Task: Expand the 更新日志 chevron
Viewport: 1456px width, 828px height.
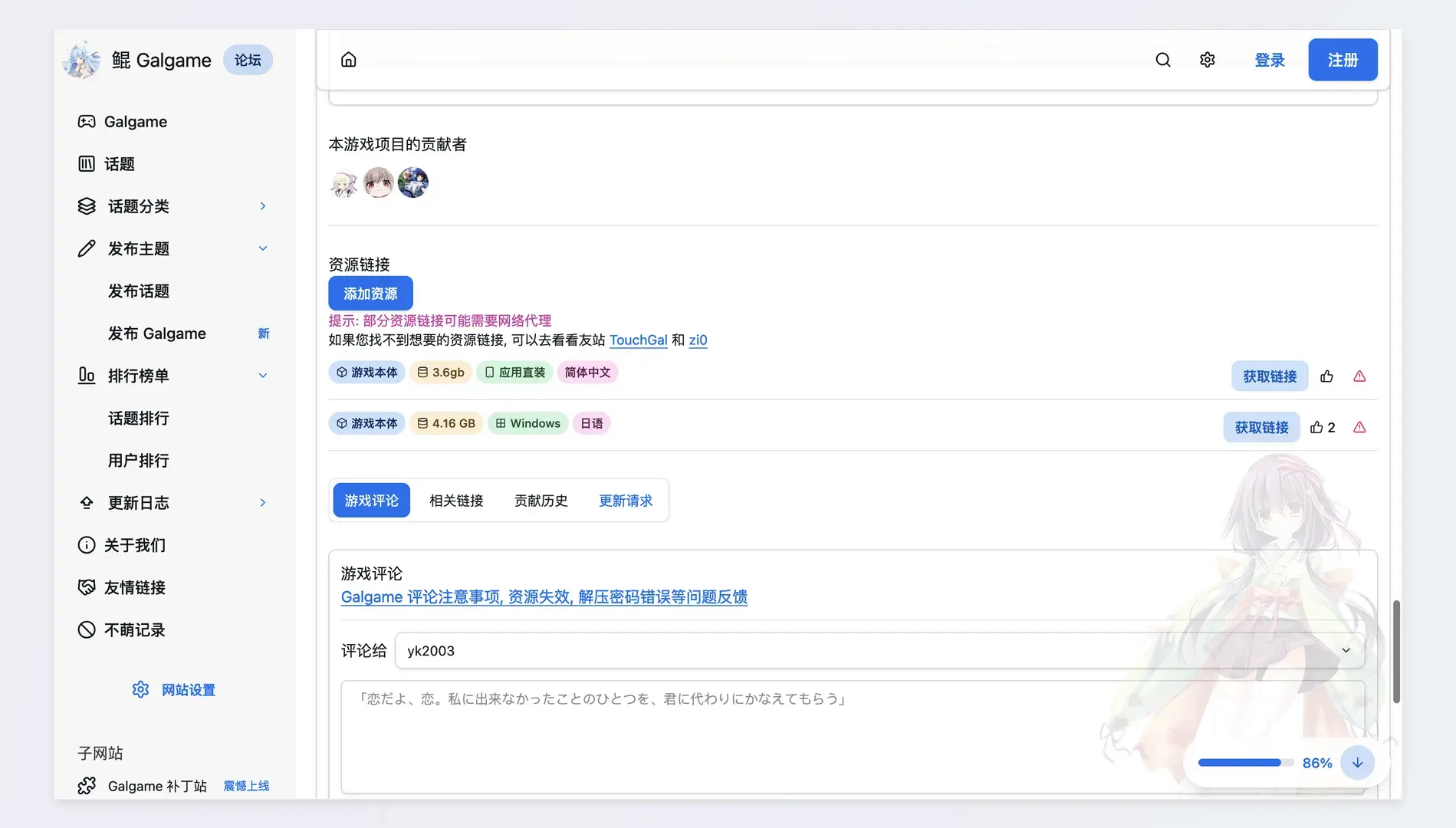Action: point(263,503)
